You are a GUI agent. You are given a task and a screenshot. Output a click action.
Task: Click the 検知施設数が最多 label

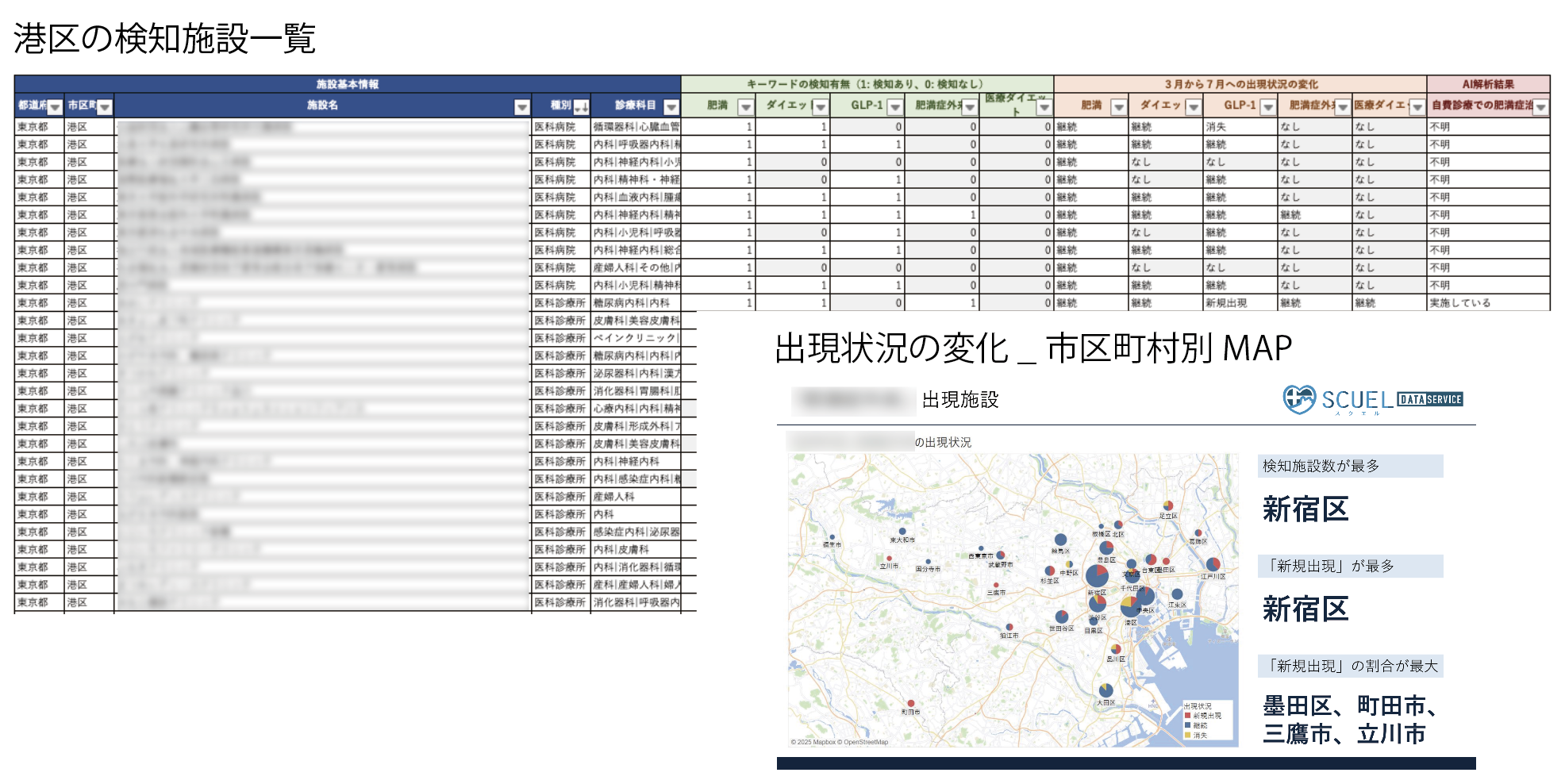[x=1321, y=467]
